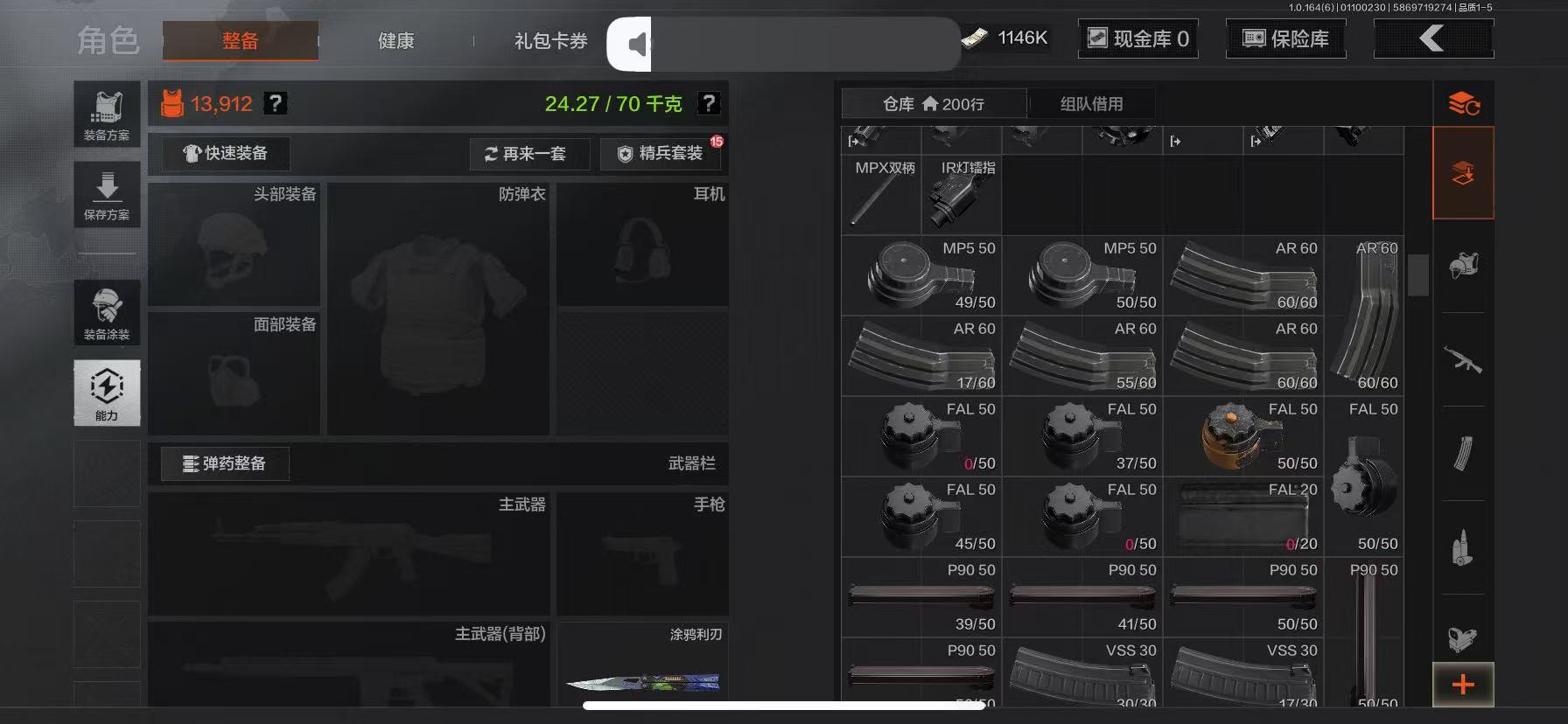Click the back arrow button
Screen dimensions: 1568x724
1433,38
